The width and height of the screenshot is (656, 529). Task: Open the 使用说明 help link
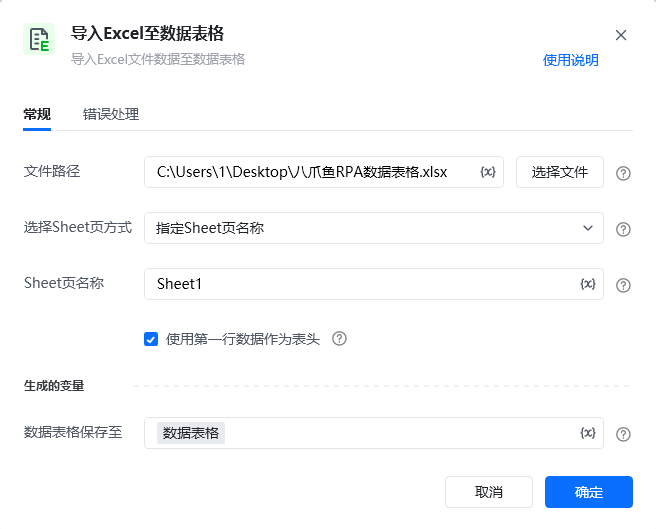click(x=570, y=60)
